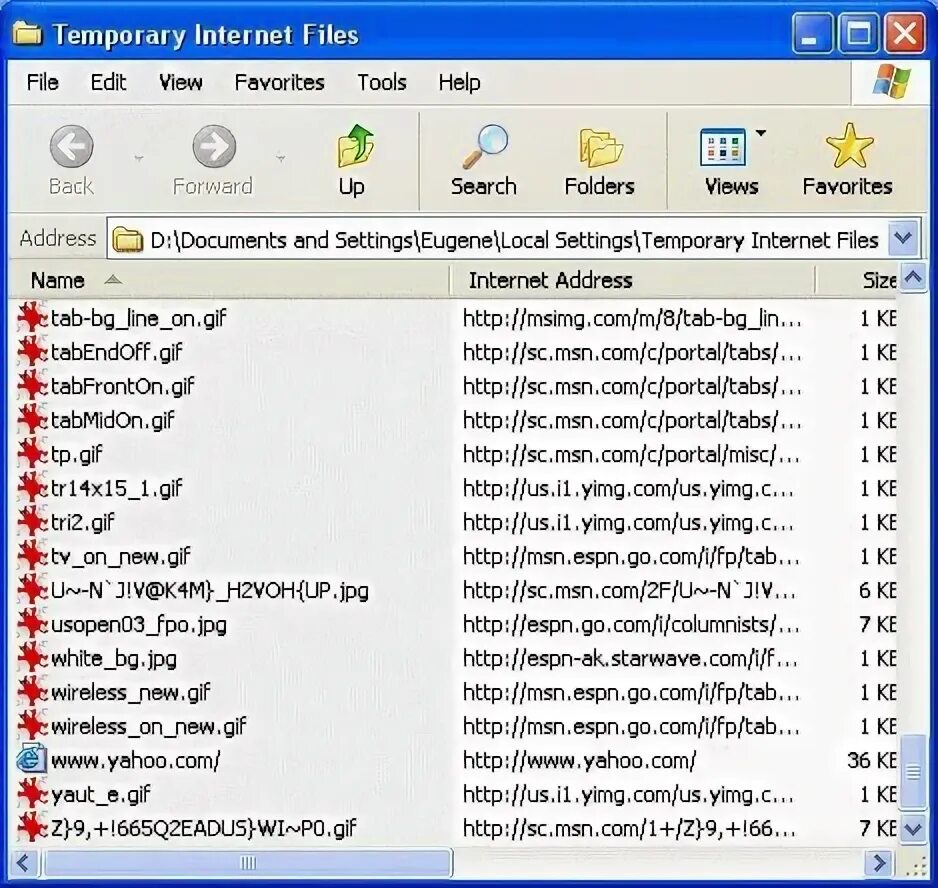Open the Help menu

[x=459, y=82]
